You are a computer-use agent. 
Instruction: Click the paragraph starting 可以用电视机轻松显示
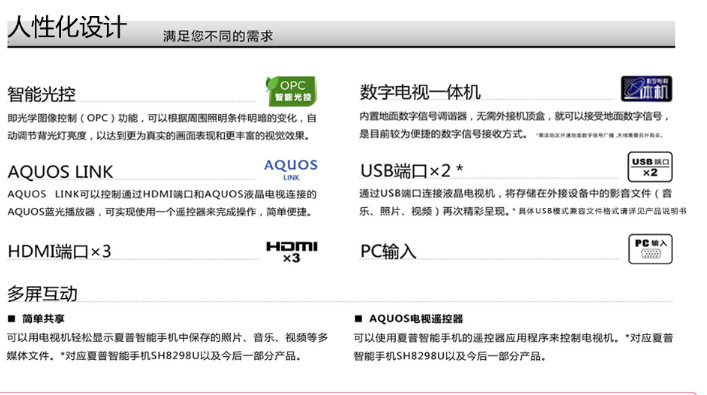click(x=167, y=347)
